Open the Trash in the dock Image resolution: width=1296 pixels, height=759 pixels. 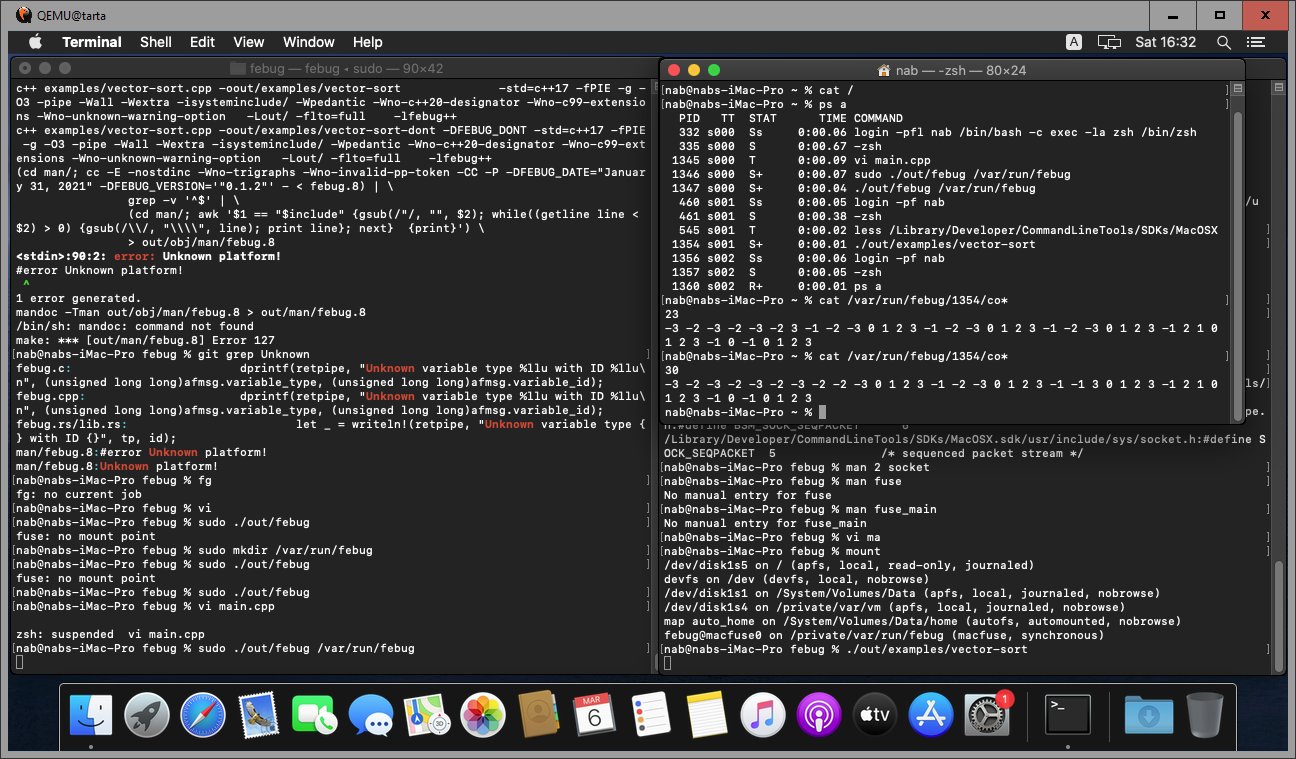tap(1205, 715)
